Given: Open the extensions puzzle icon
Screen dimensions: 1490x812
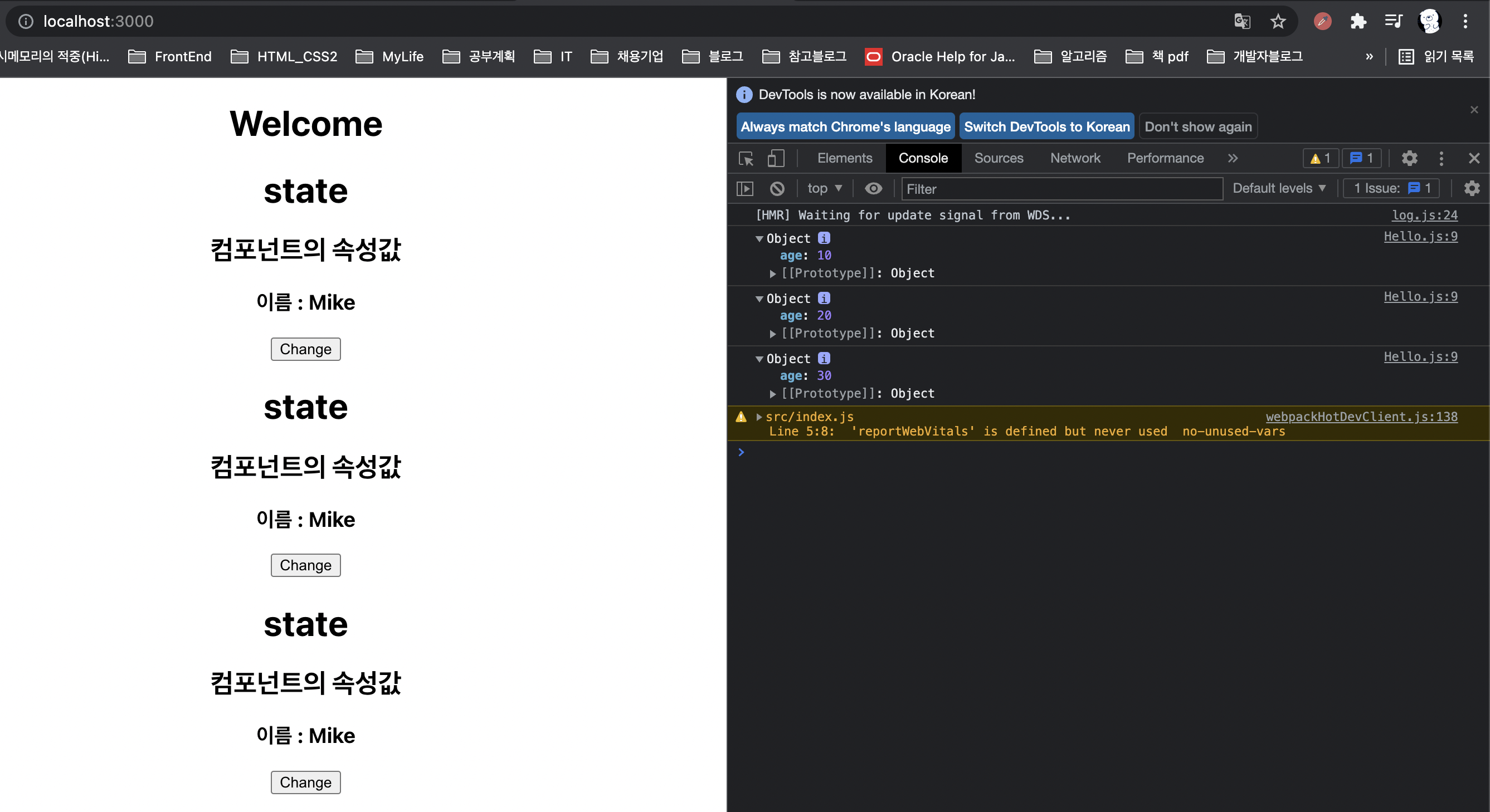Looking at the screenshot, I should [1357, 21].
